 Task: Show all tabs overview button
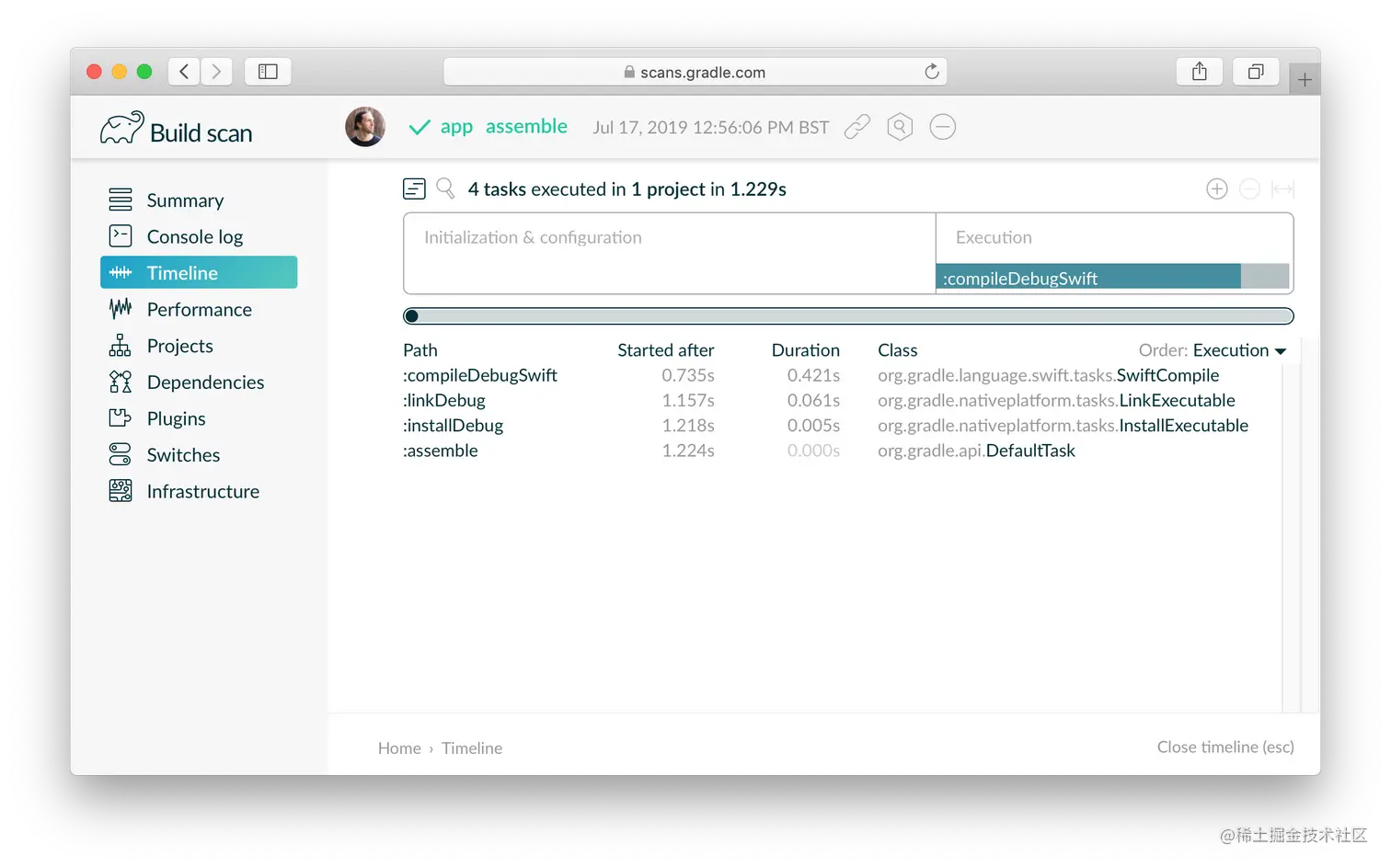[x=1256, y=72]
